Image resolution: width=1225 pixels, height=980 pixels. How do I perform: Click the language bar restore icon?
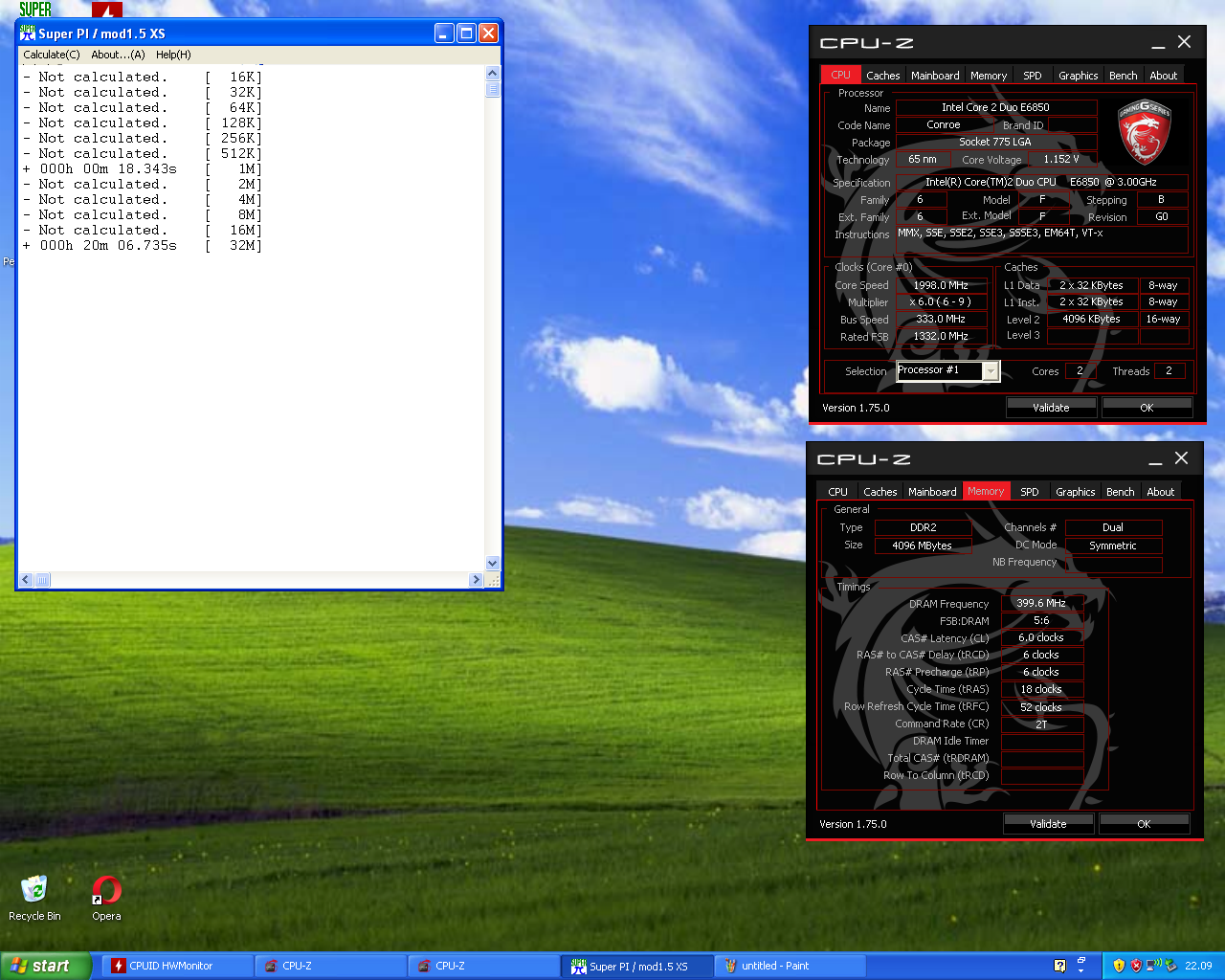(x=1081, y=959)
